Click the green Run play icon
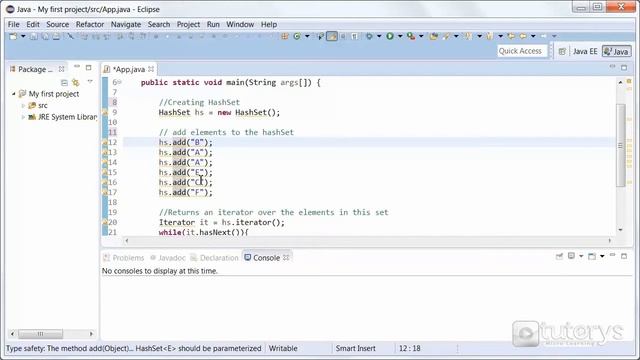Viewport: 640px width, 360px height. coord(390,36)
